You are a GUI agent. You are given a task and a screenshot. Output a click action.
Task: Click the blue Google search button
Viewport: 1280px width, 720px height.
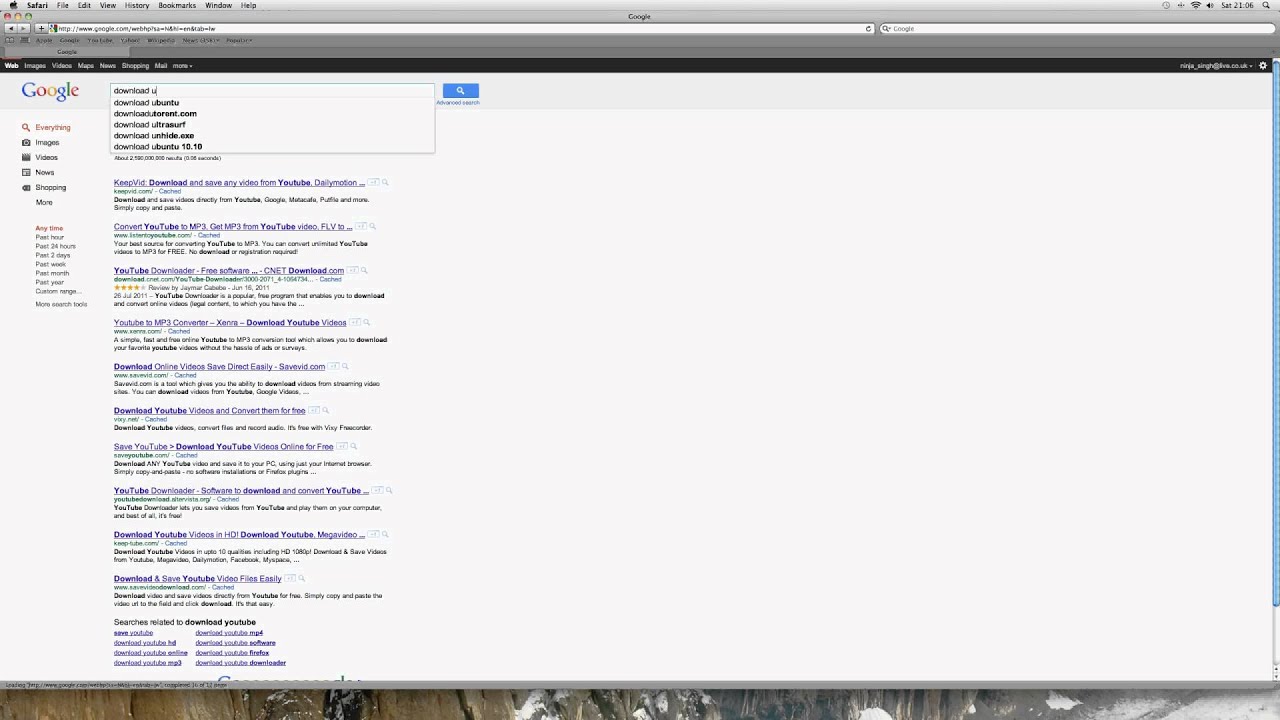coord(460,90)
